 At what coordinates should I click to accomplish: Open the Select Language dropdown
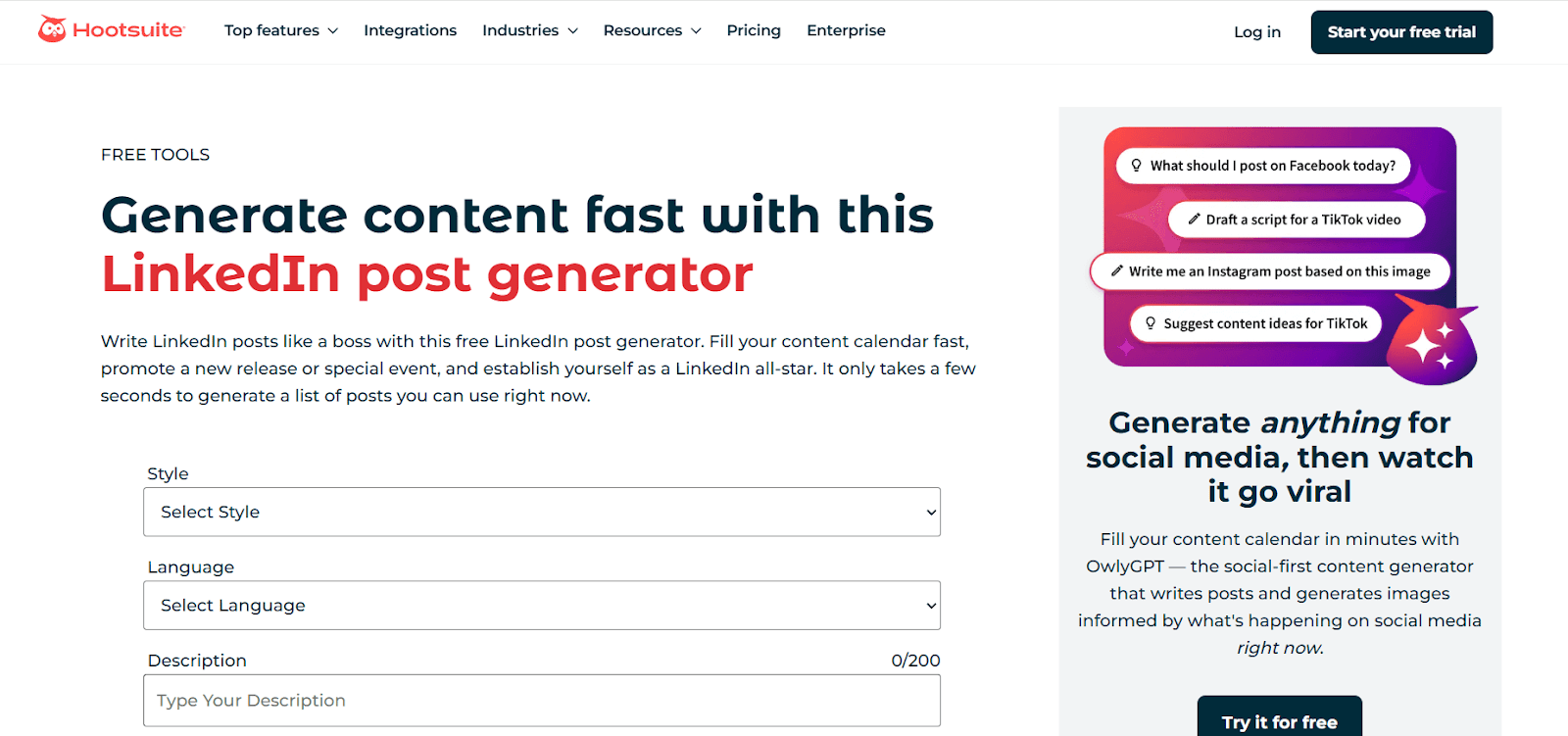tap(541, 605)
